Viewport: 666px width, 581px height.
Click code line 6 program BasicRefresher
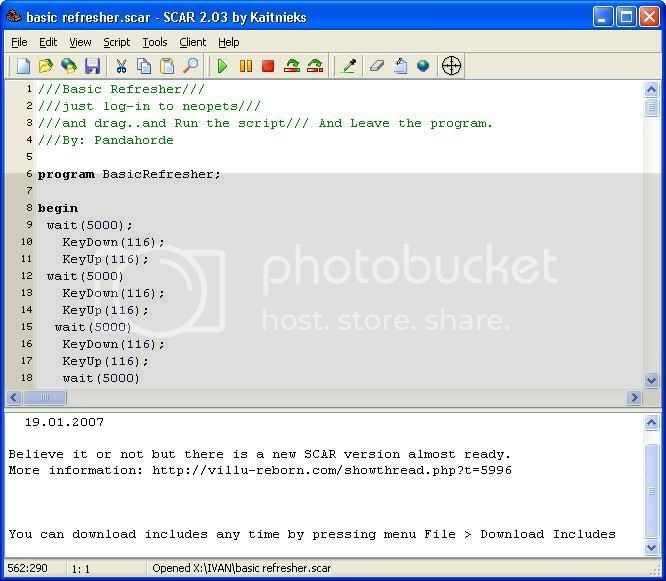(129, 174)
